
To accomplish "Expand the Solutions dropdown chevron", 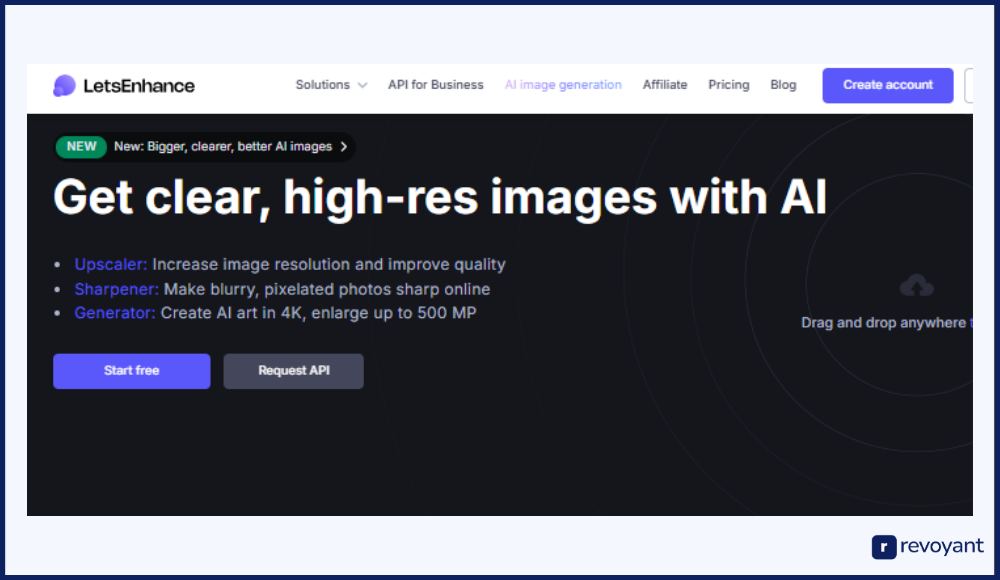I will [x=362, y=86].
